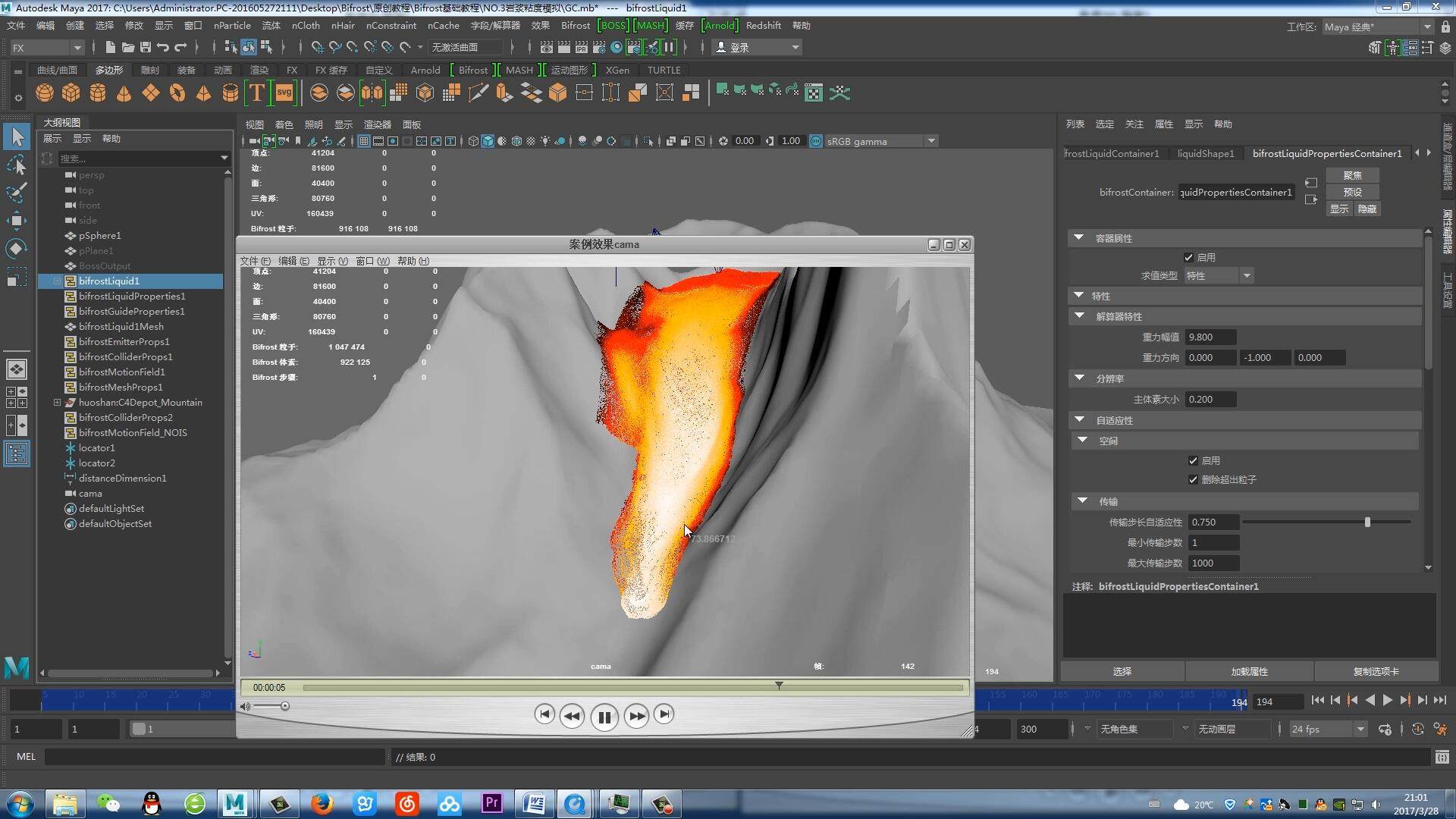The image size is (1456, 819).
Task: Toggle the 启用 checkbox under 空间
Action: (1193, 461)
